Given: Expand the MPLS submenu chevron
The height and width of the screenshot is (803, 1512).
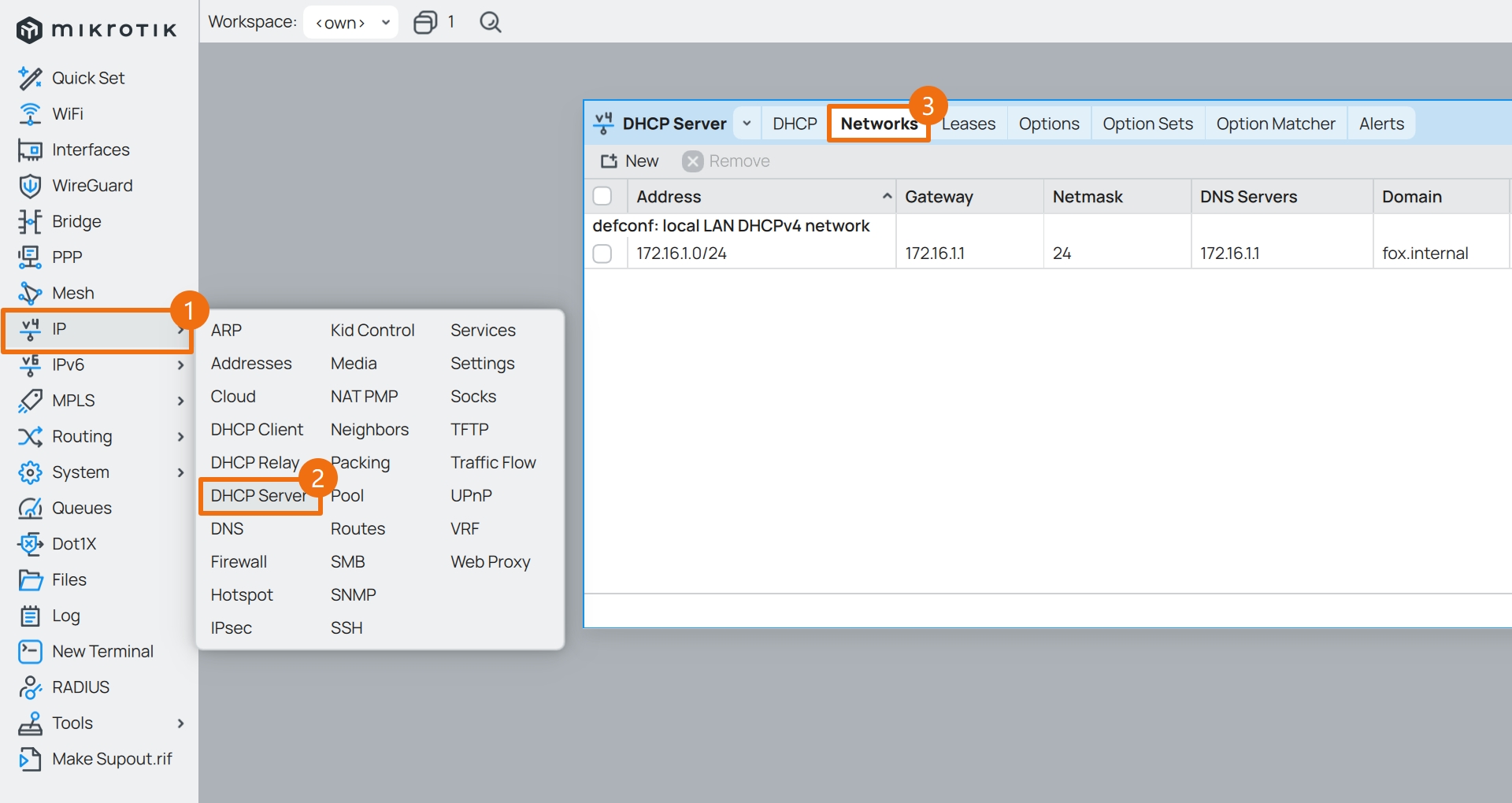Looking at the screenshot, I should pyautogui.click(x=180, y=401).
